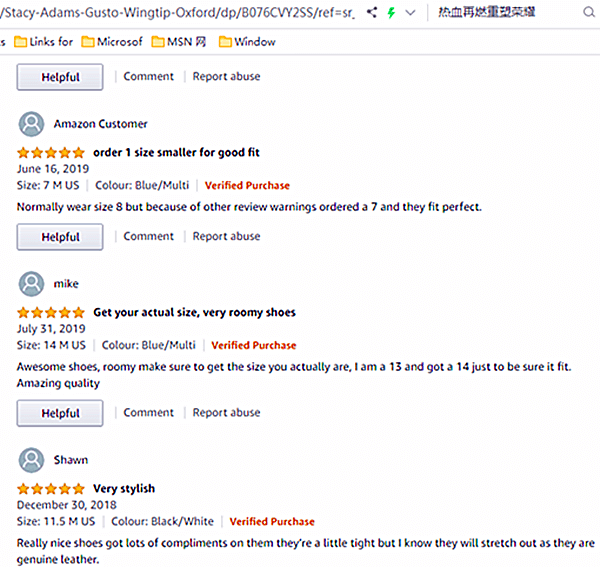Click Shawn's profile avatar icon
Screen dimensions: 600x567
click(x=32, y=460)
